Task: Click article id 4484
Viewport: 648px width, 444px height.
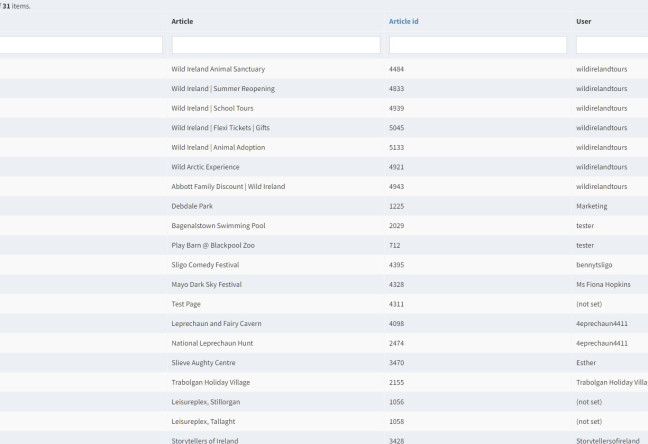Action: (396, 69)
